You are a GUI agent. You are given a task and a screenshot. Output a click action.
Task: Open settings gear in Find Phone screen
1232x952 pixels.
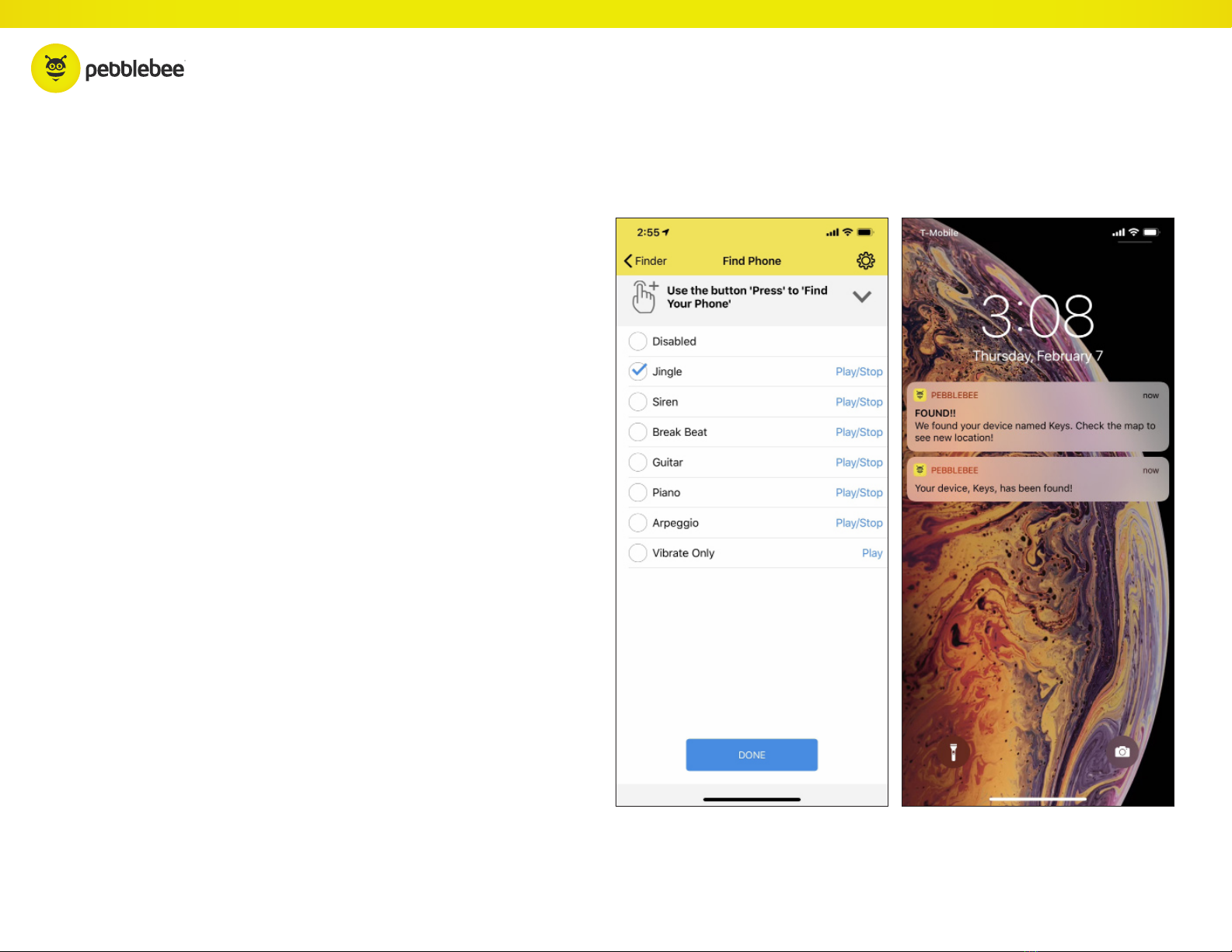(865, 260)
